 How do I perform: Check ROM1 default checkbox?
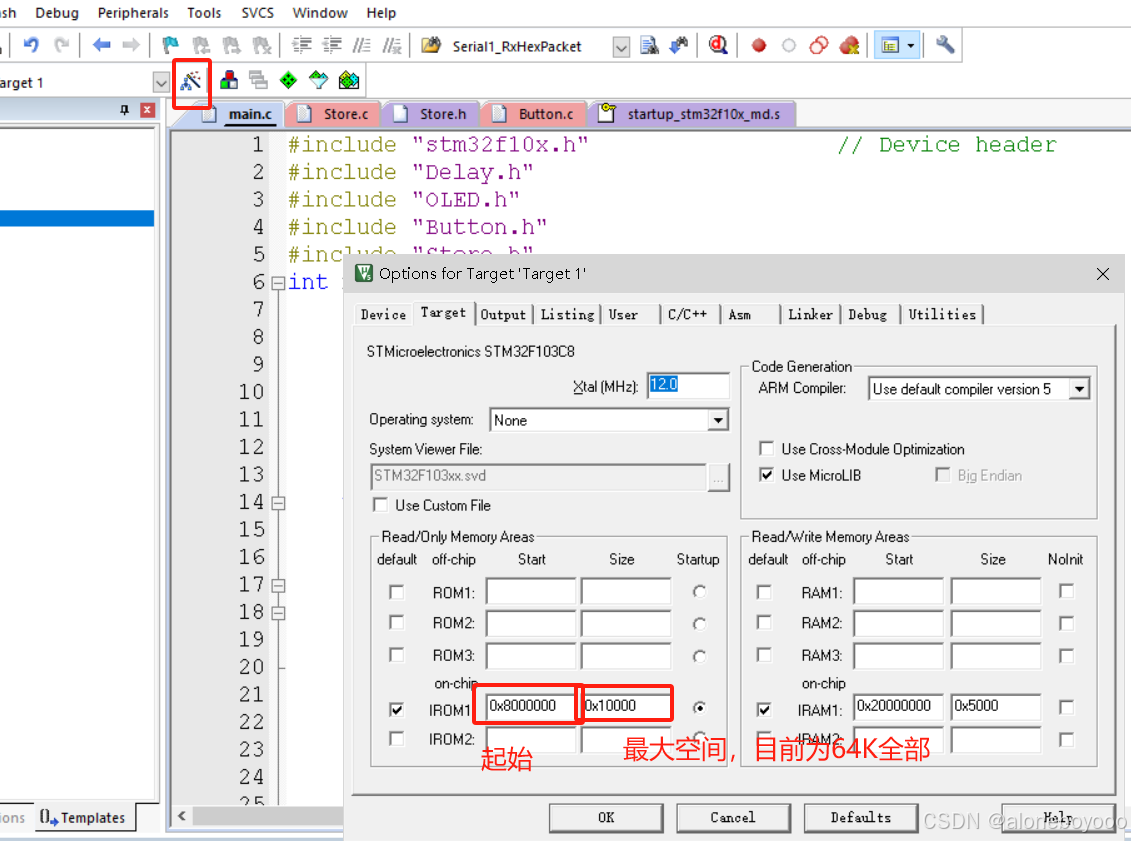[396, 592]
